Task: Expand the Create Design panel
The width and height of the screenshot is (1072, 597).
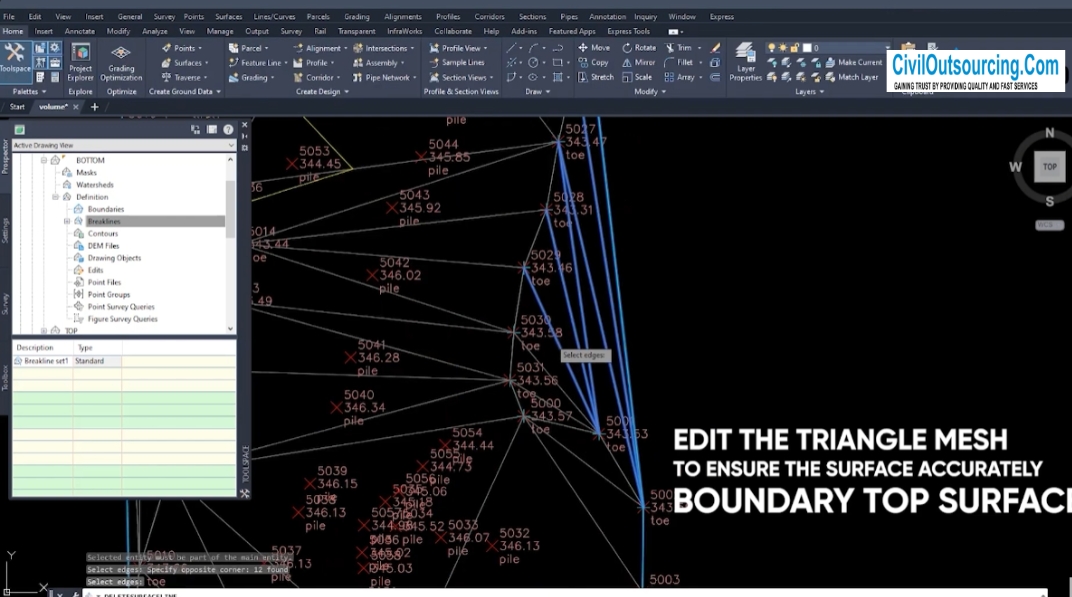Action: (322, 92)
